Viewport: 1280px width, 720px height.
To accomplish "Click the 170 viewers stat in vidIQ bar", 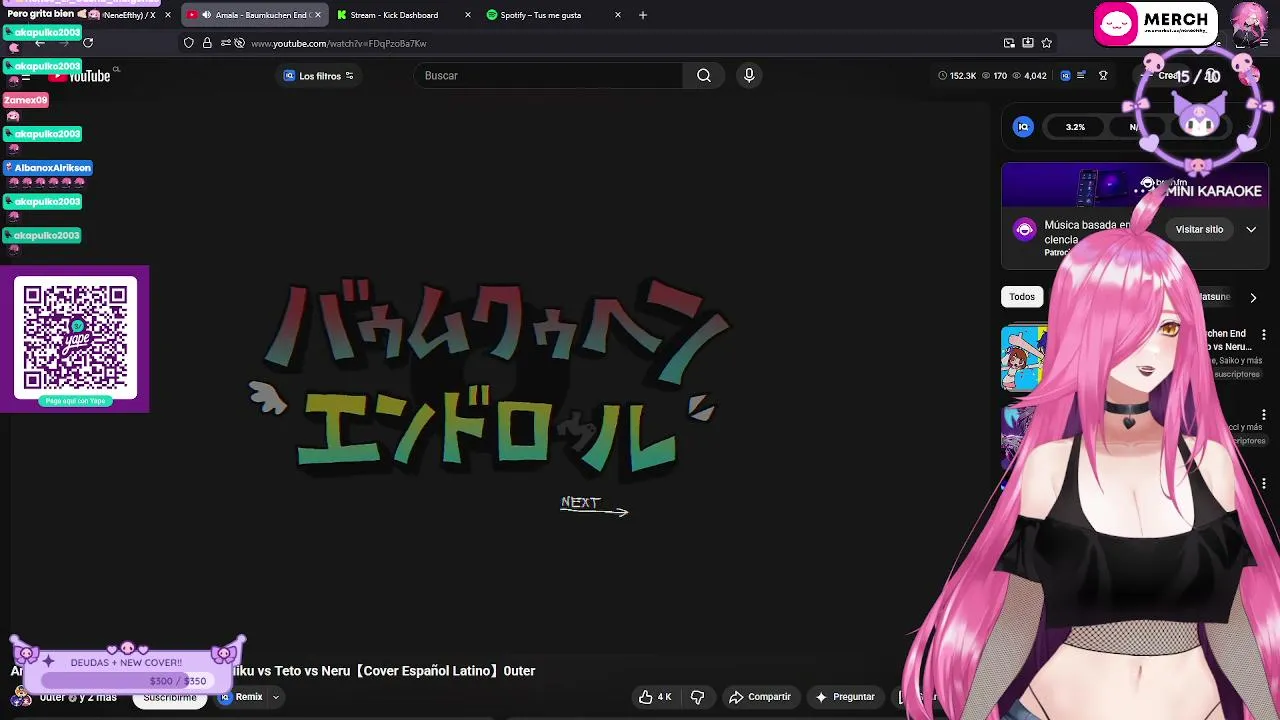I will [x=994, y=76].
